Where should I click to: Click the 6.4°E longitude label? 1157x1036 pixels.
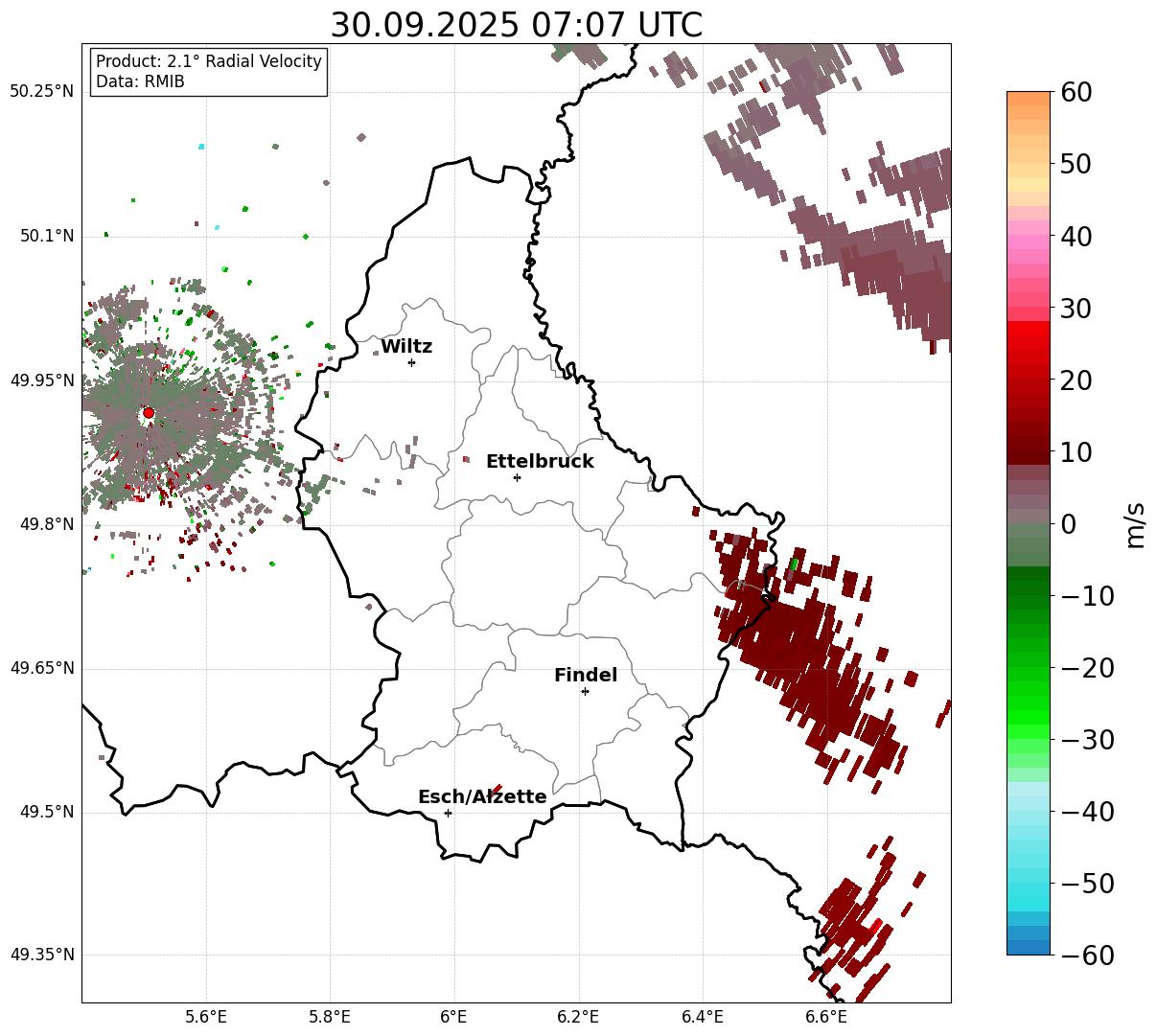pyautogui.click(x=702, y=1017)
